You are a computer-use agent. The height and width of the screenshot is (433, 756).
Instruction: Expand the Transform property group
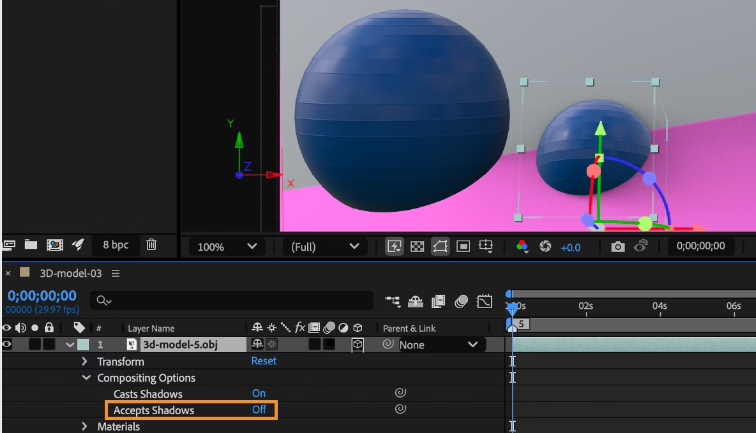pyautogui.click(x=86, y=361)
